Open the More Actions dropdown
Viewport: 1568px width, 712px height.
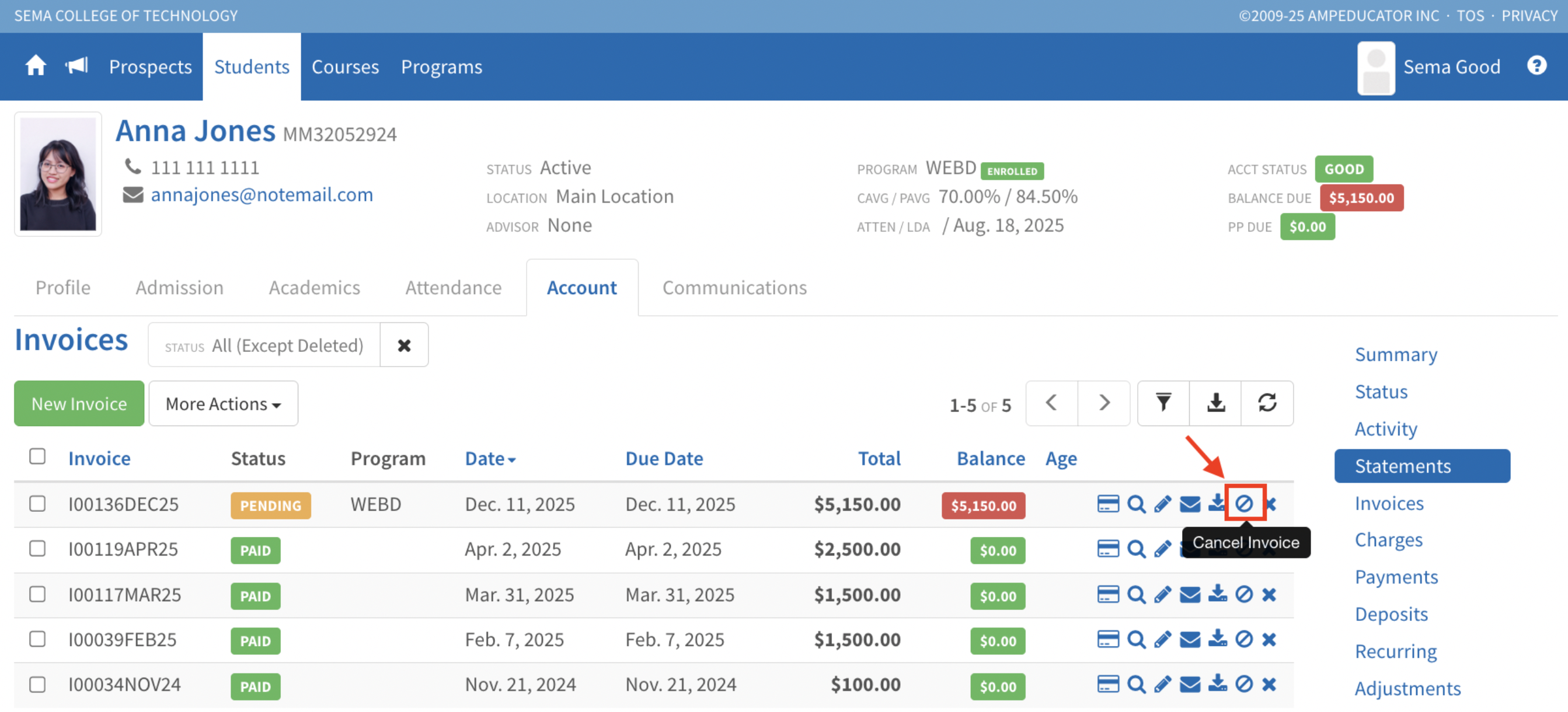pyautogui.click(x=223, y=404)
